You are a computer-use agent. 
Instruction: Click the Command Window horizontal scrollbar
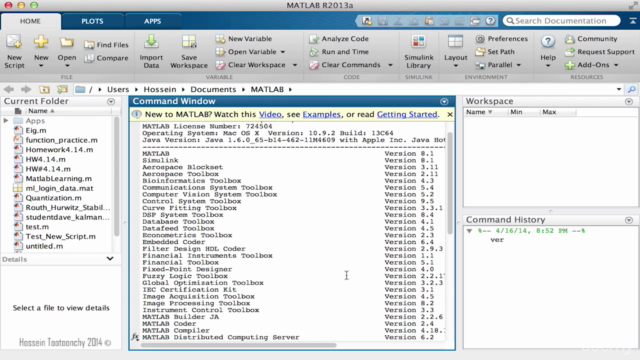click(x=238, y=345)
